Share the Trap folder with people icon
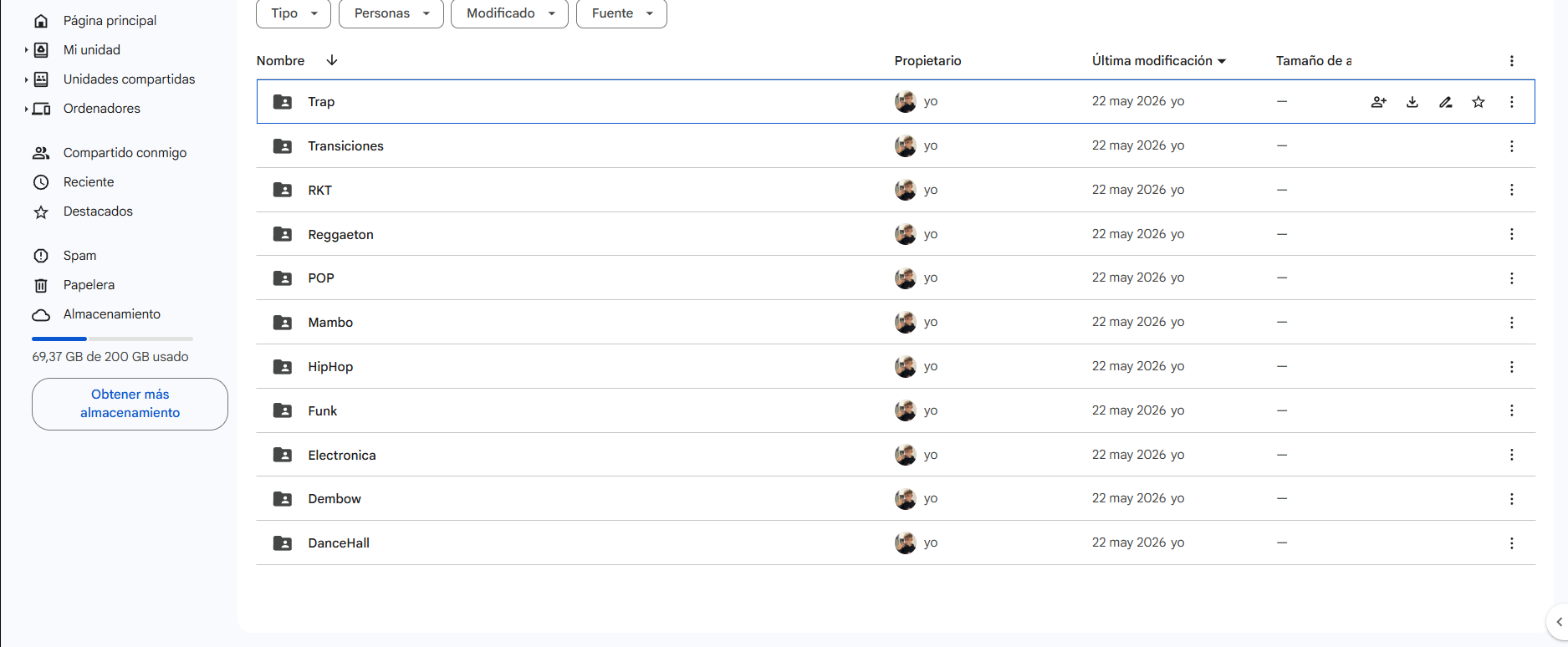The width and height of the screenshot is (1568, 647). tap(1379, 102)
